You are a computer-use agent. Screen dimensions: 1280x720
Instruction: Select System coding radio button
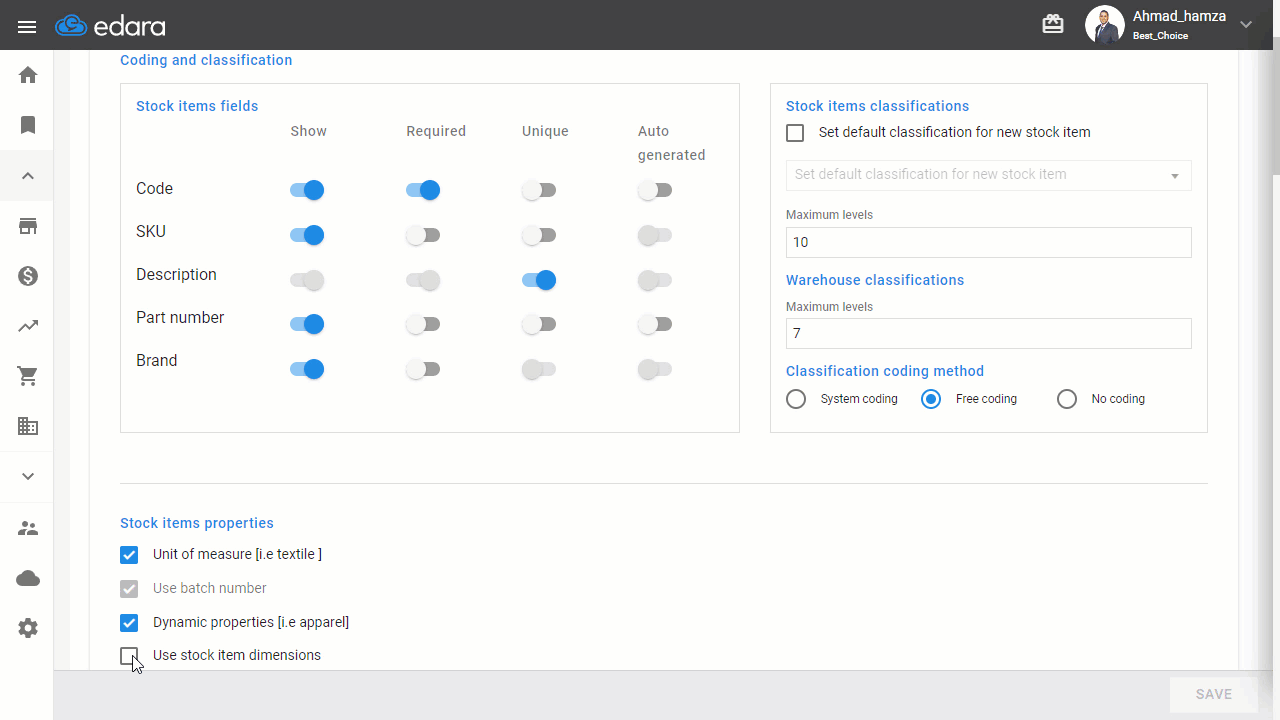(x=796, y=399)
